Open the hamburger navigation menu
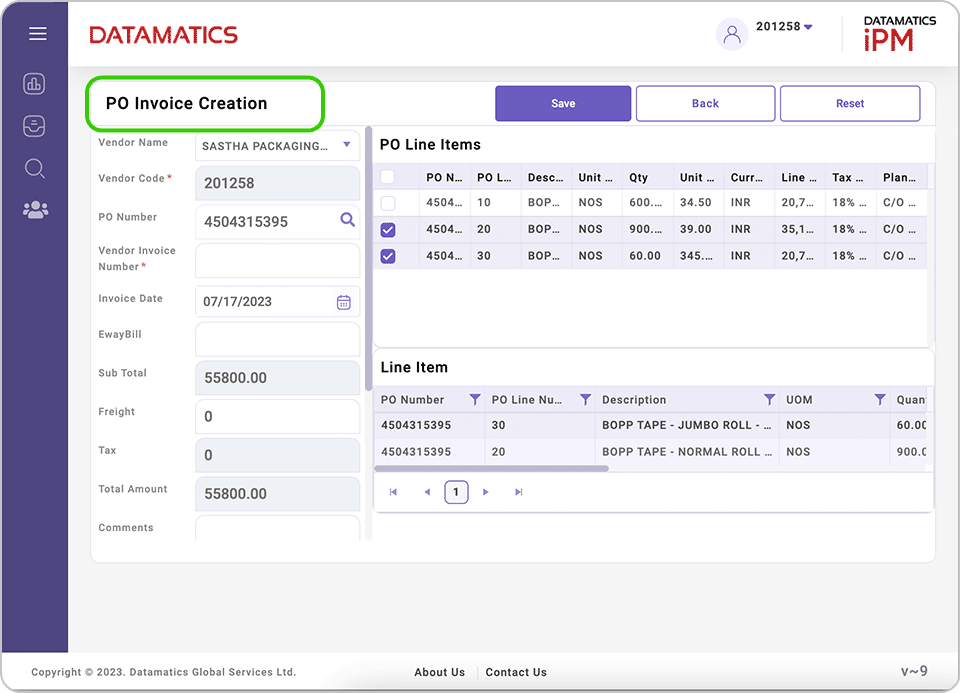 pyautogui.click(x=37, y=33)
